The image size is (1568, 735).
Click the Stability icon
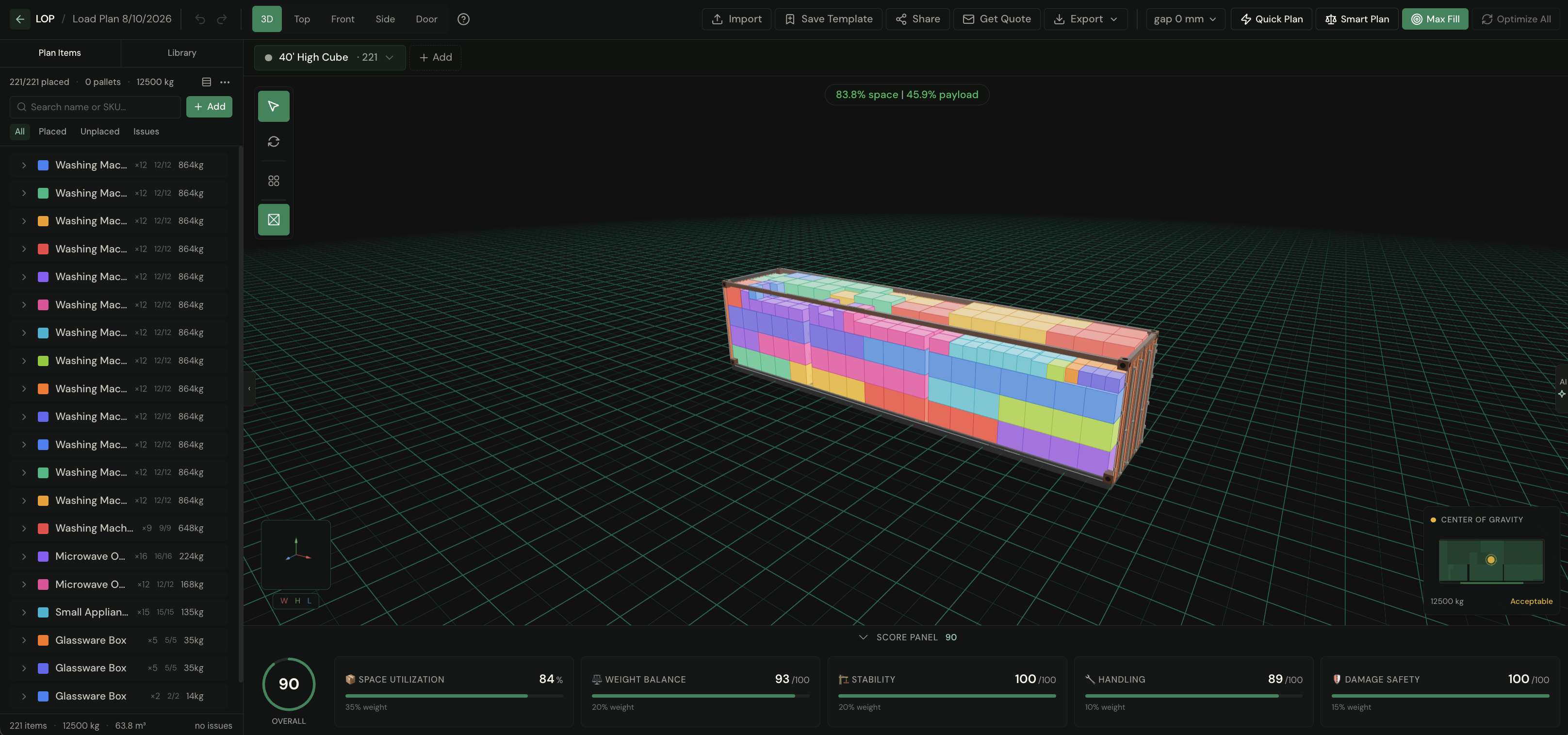(843, 679)
